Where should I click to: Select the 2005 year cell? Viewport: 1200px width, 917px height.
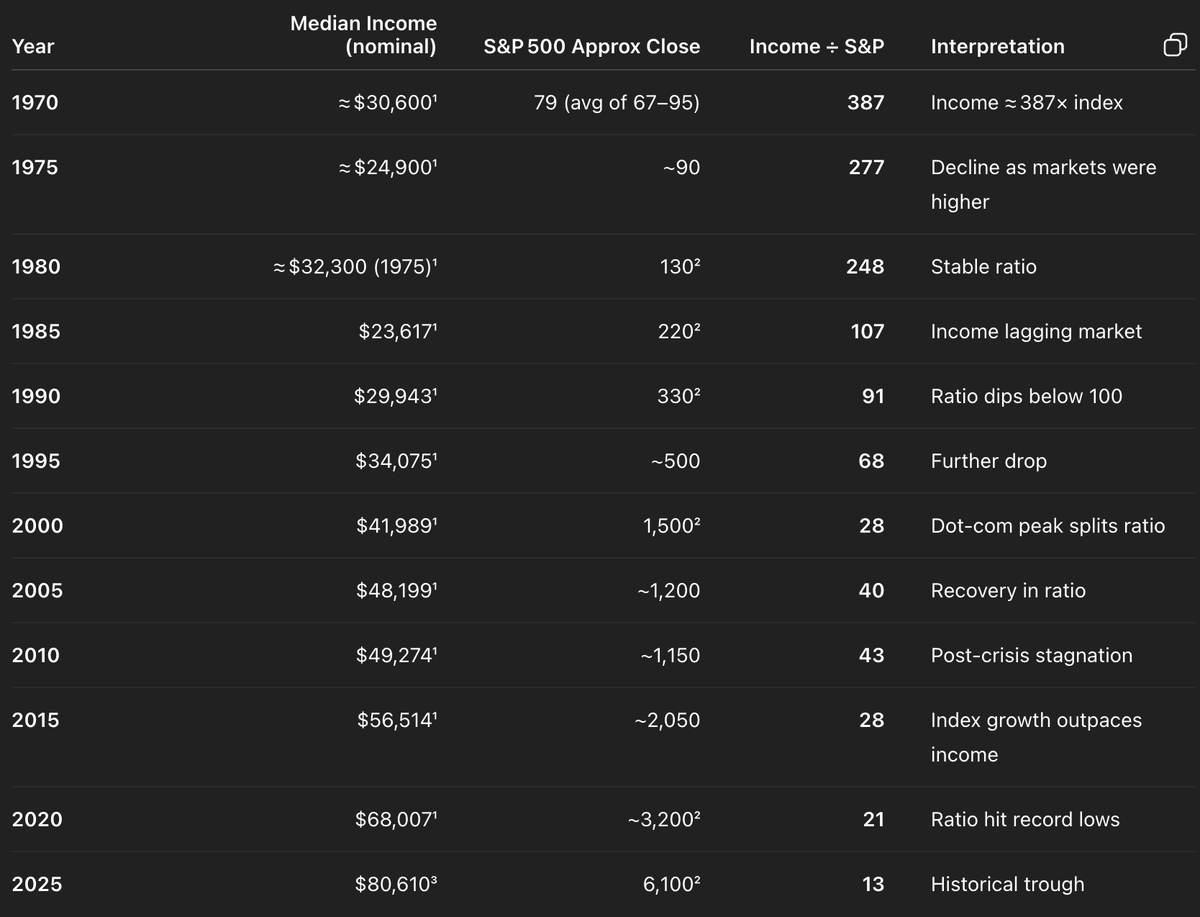tap(37, 590)
